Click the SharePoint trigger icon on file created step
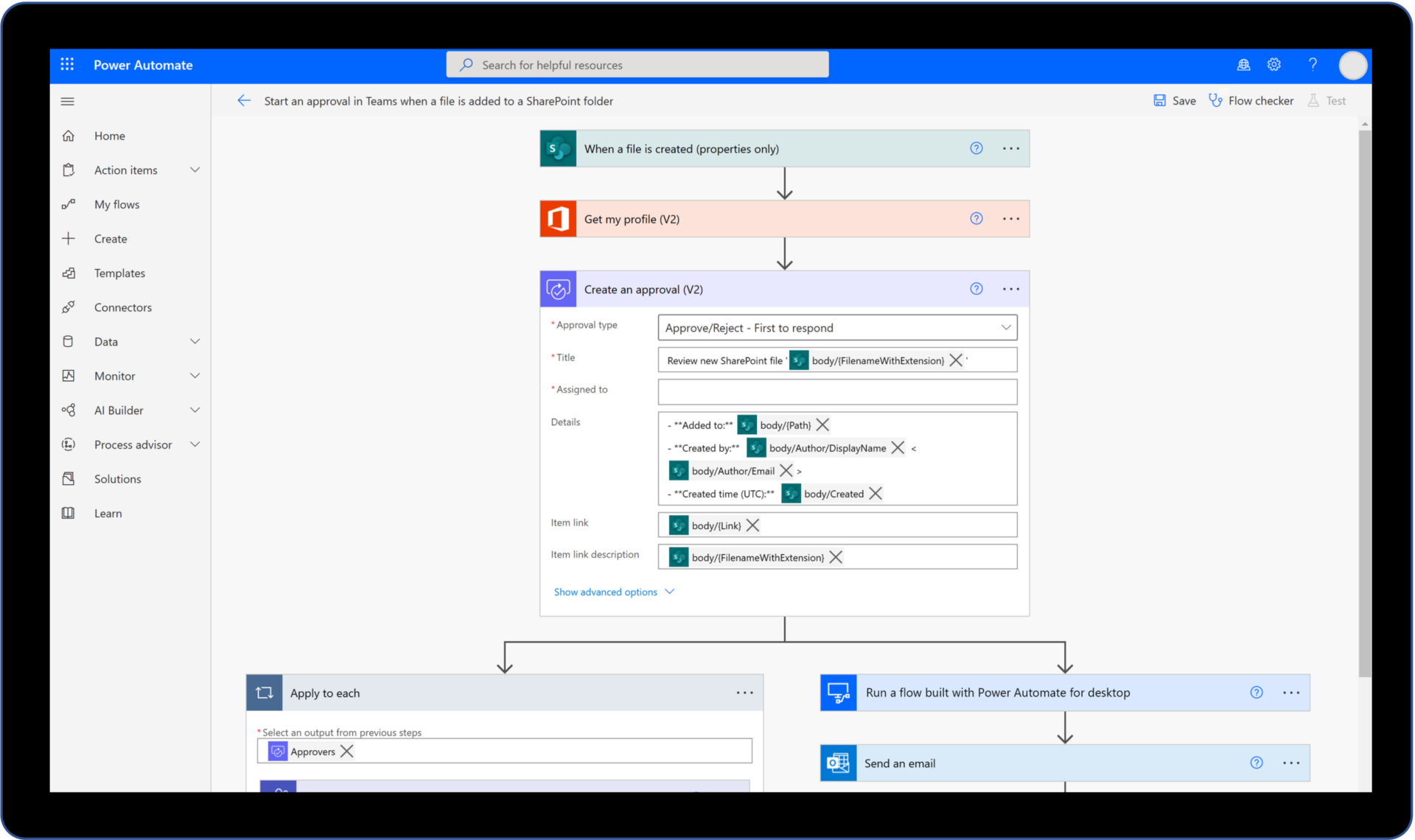 558,148
